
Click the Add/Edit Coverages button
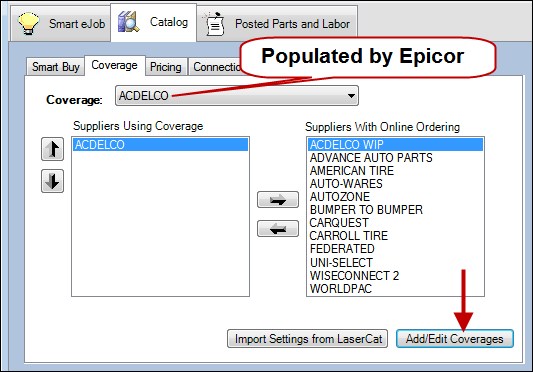(455, 339)
